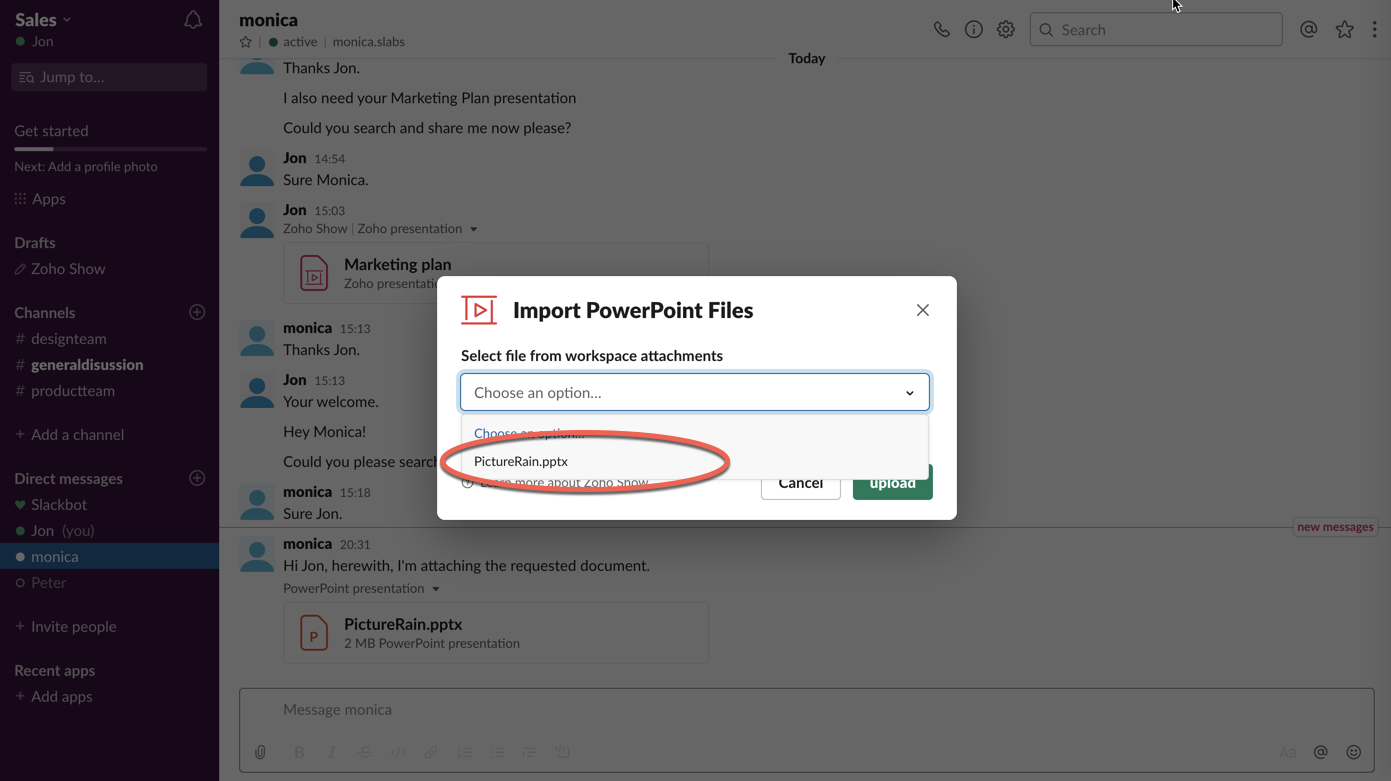Add a new channel plus icon
The width and height of the screenshot is (1391, 781).
[x=197, y=313]
